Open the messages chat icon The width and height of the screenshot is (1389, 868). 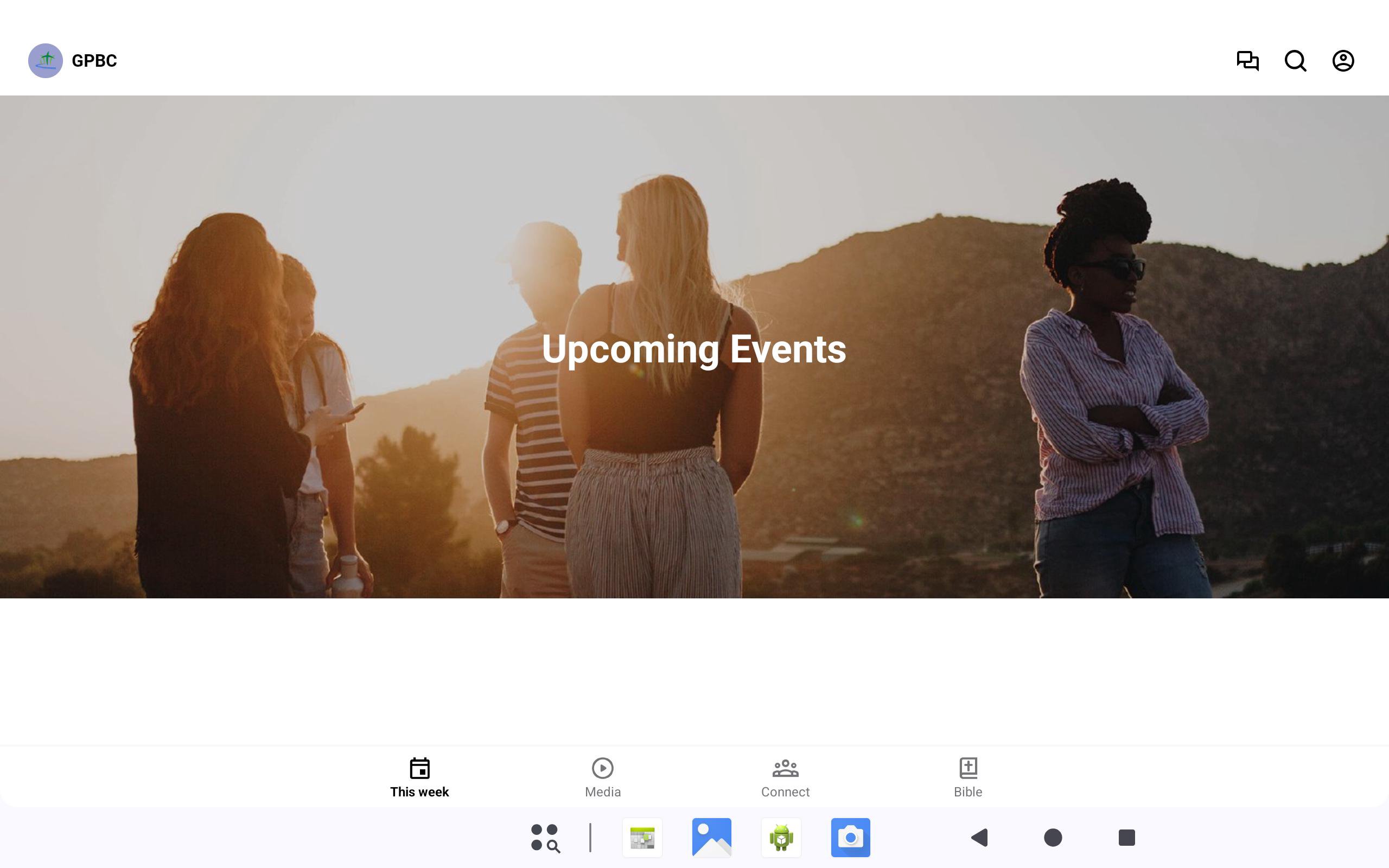pyautogui.click(x=1247, y=61)
